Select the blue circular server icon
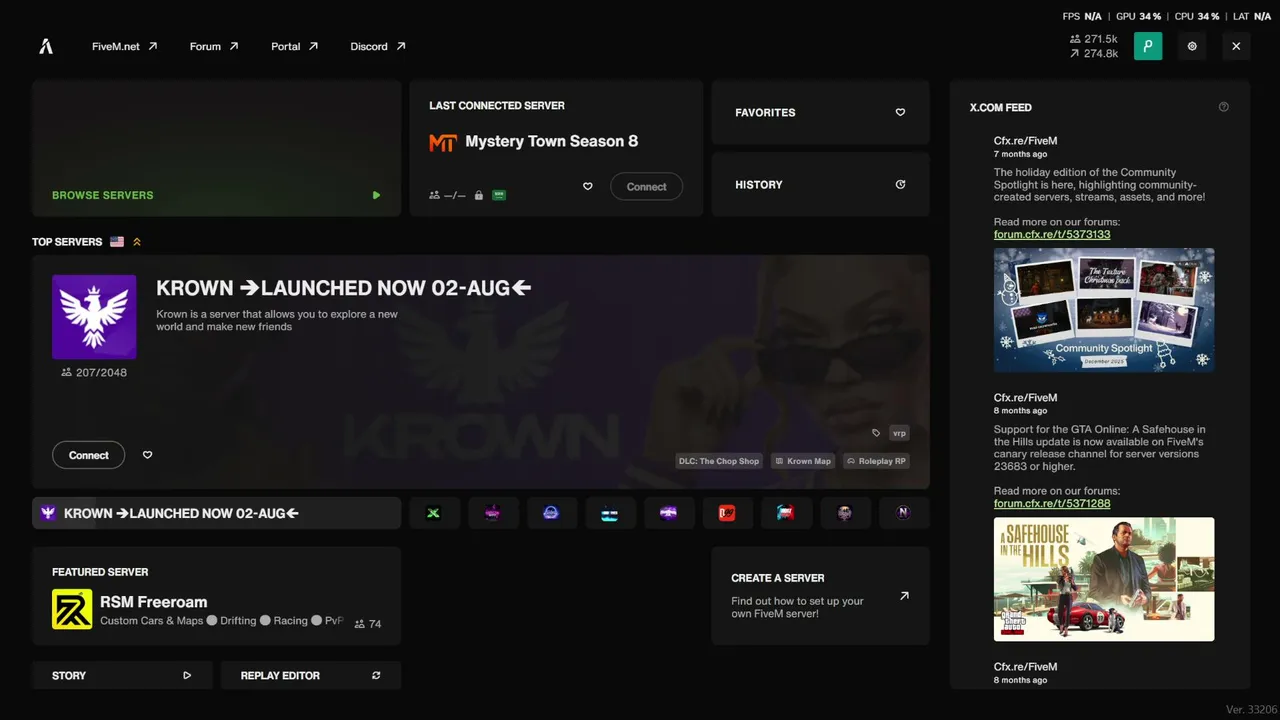The height and width of the screenshot is (720, 1280). pos(551,513)
